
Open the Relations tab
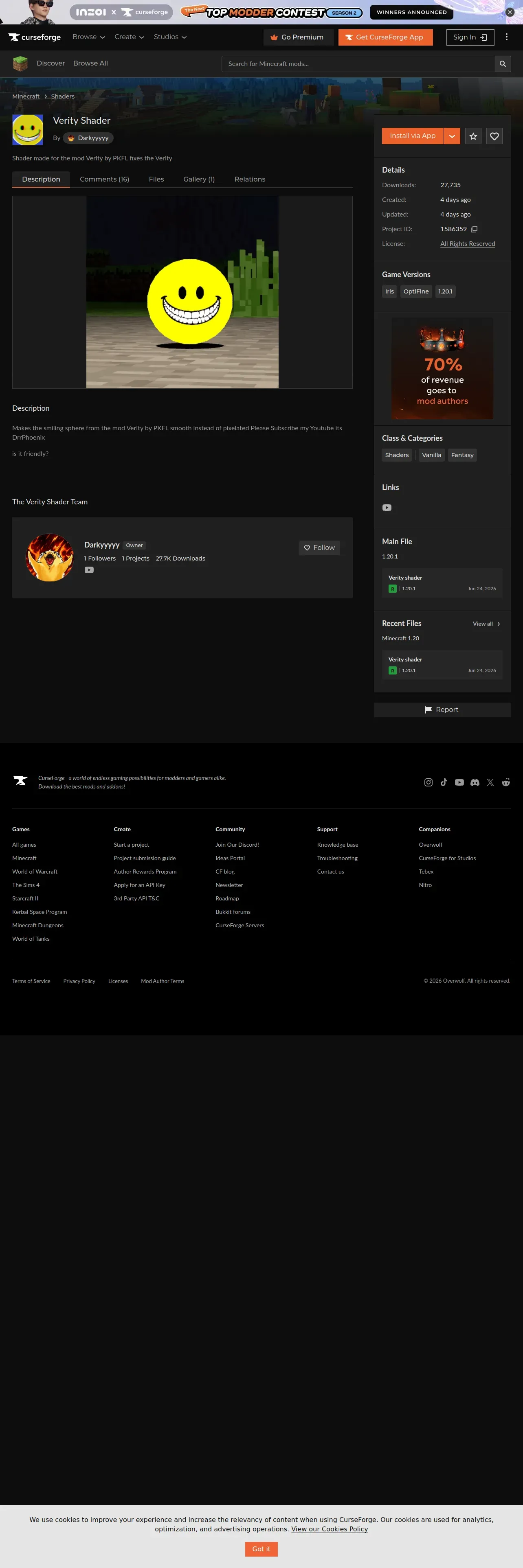(x=250, y=180)
